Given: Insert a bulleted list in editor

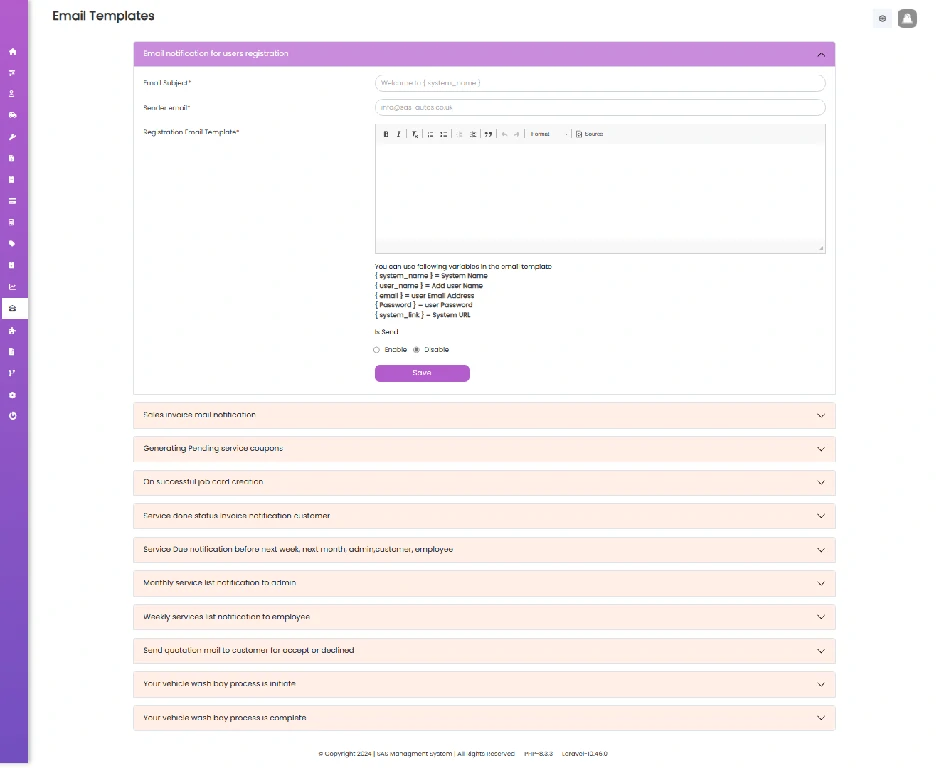Looking at the screenshot, I should tap(444, 134).
